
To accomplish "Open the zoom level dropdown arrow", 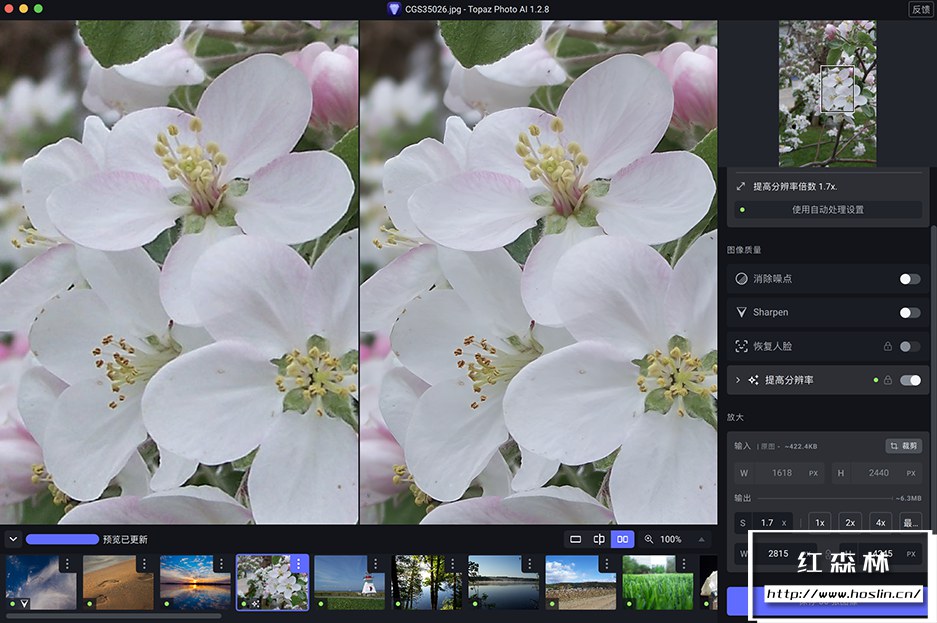I will [x=700, y=539].
